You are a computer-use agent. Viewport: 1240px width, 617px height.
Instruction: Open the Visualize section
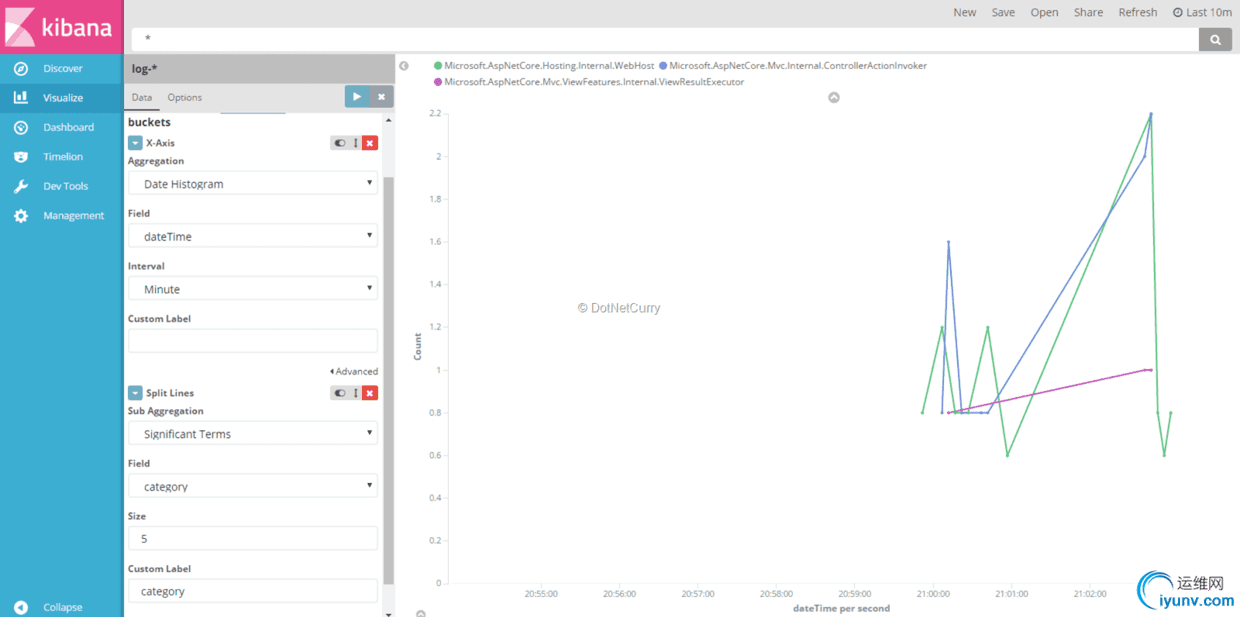coord(61,98)
